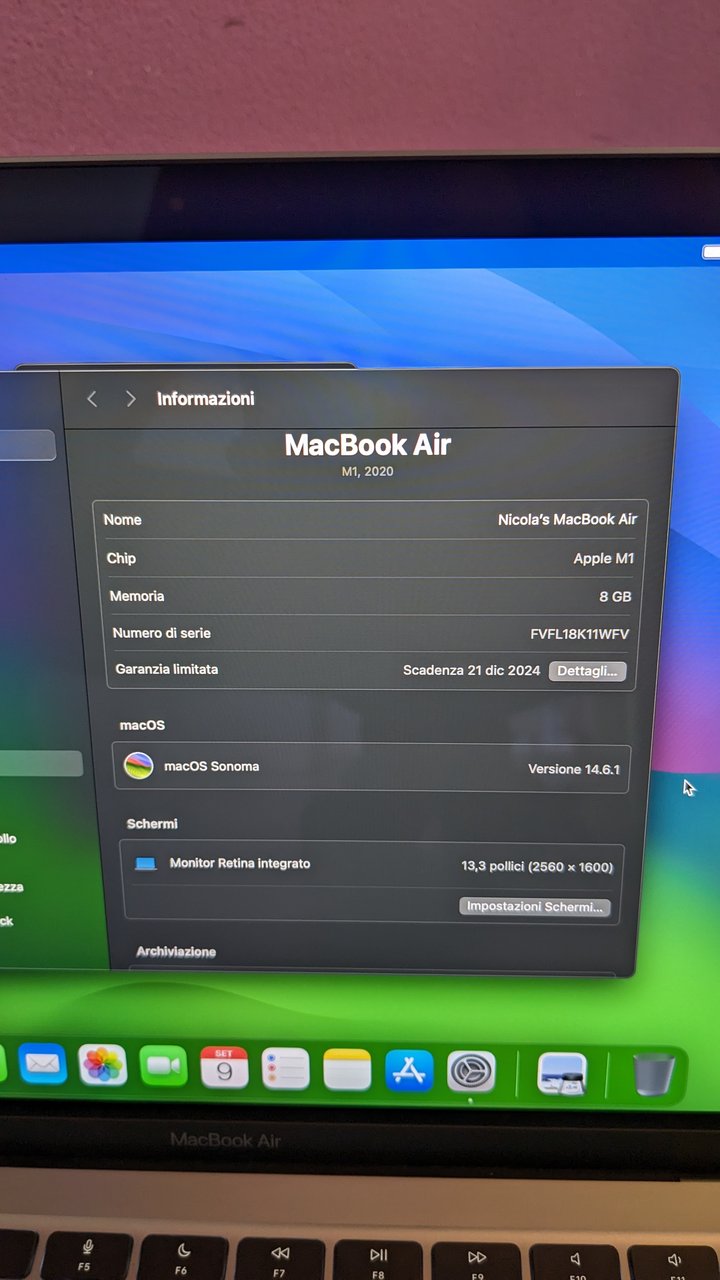Screen dimensions: 720x1280
Task: Click the M1, 2020 subtitle
Action: [x=368, y=472]
